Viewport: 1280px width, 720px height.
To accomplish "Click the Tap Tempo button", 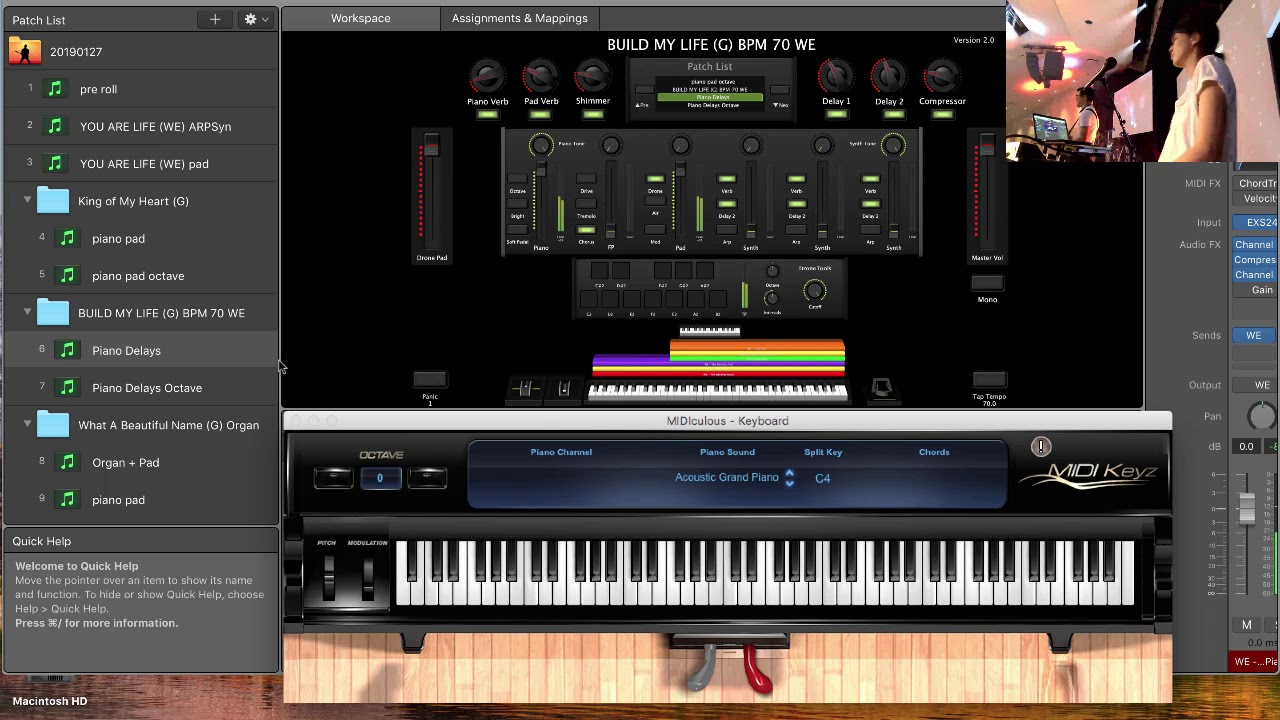I will point(989,380).
